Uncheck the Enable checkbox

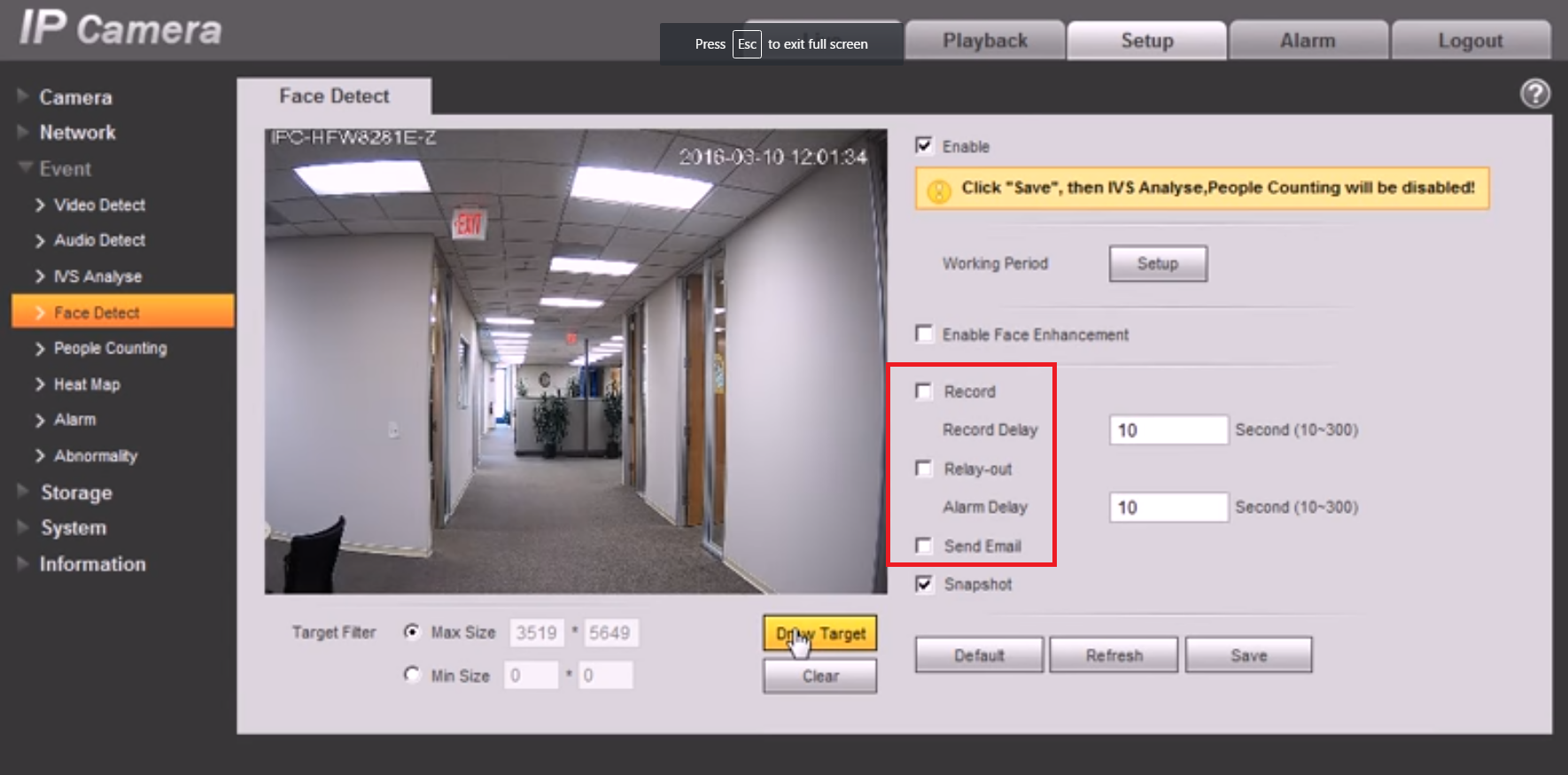924,145
